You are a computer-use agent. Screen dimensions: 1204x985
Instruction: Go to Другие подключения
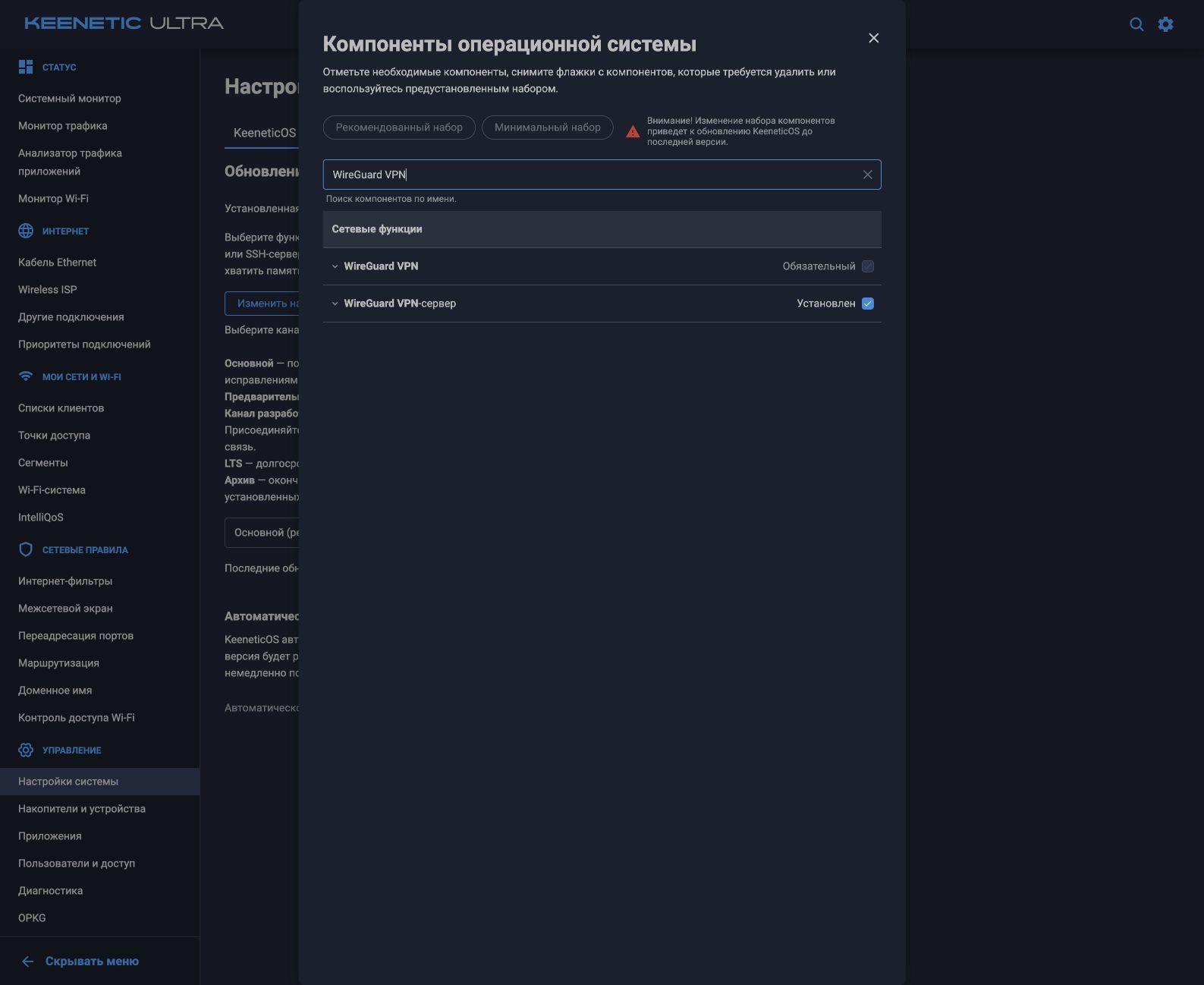(x=71, y=317)
